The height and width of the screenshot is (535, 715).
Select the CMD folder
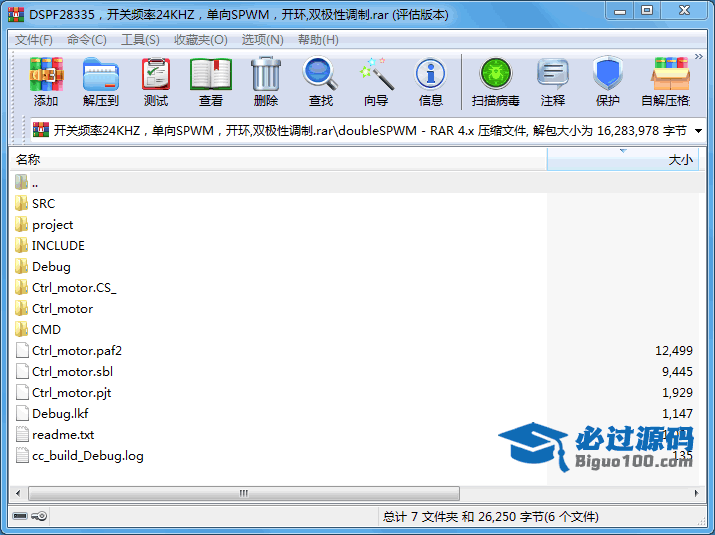pos(38,329)
